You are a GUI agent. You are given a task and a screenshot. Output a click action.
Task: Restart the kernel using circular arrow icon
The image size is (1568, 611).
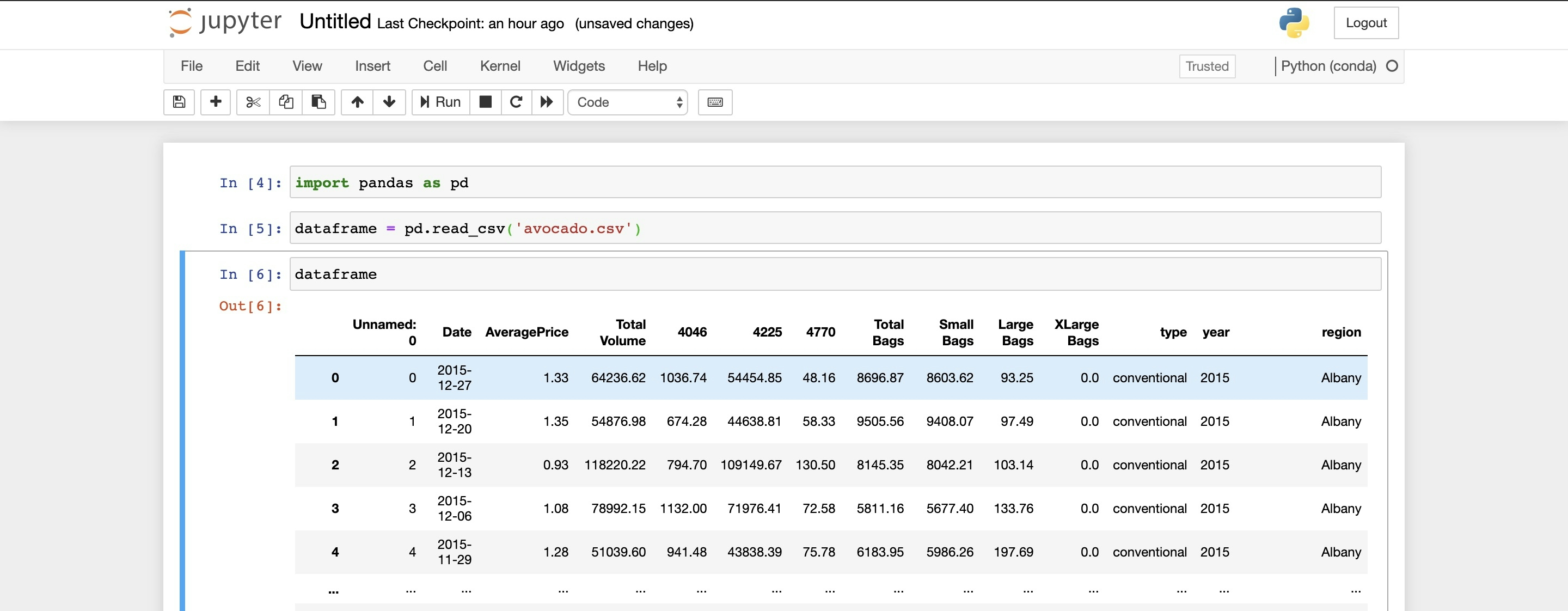coord(516,102)
